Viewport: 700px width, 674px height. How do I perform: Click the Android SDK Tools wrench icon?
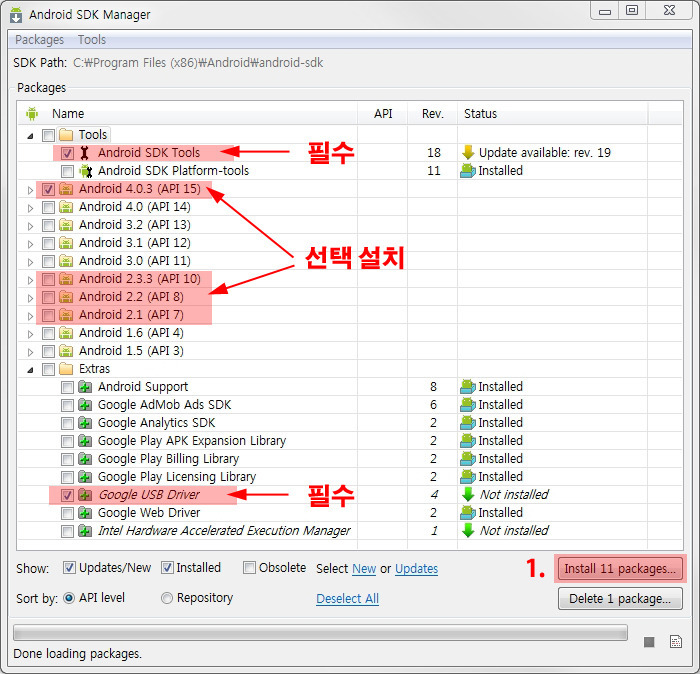(84, 153)
